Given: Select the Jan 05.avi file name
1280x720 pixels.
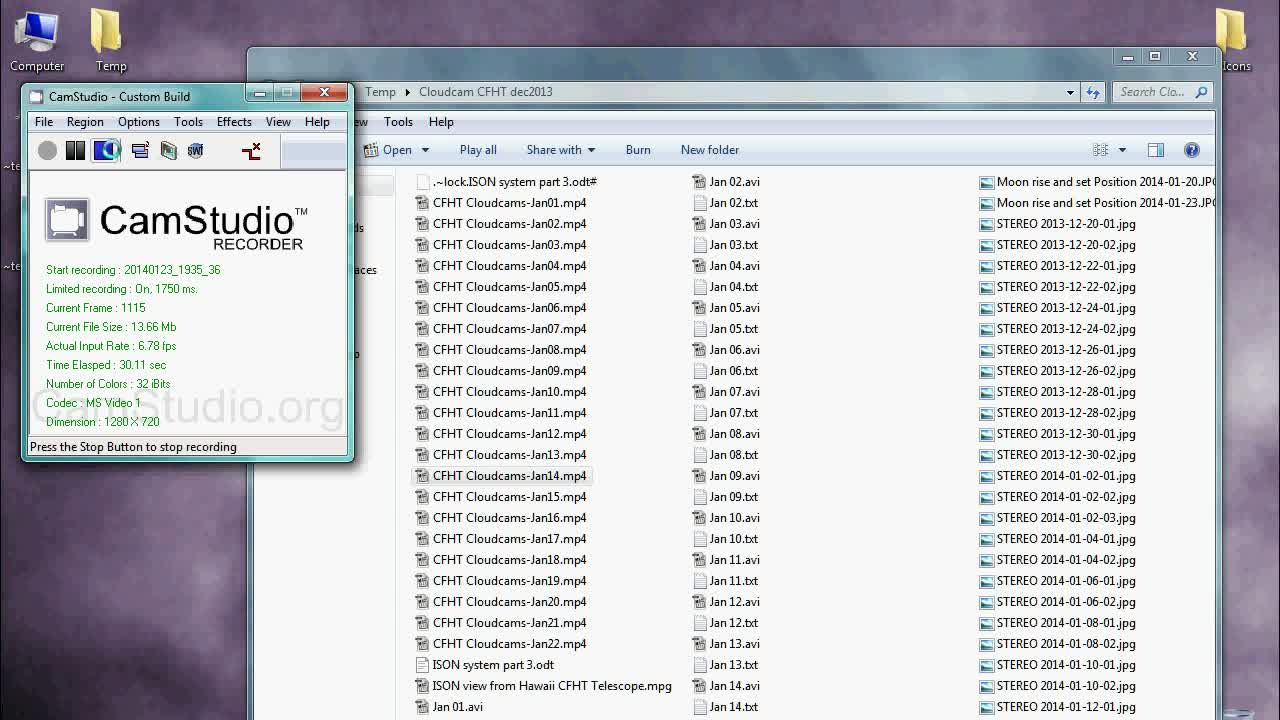Looking at the screenshot, I should coord(735,308).
